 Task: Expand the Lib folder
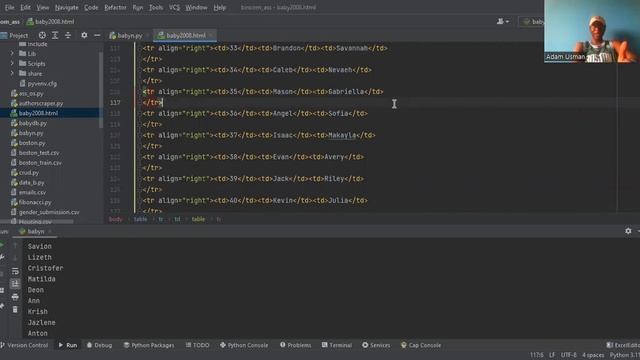point(12,53)
